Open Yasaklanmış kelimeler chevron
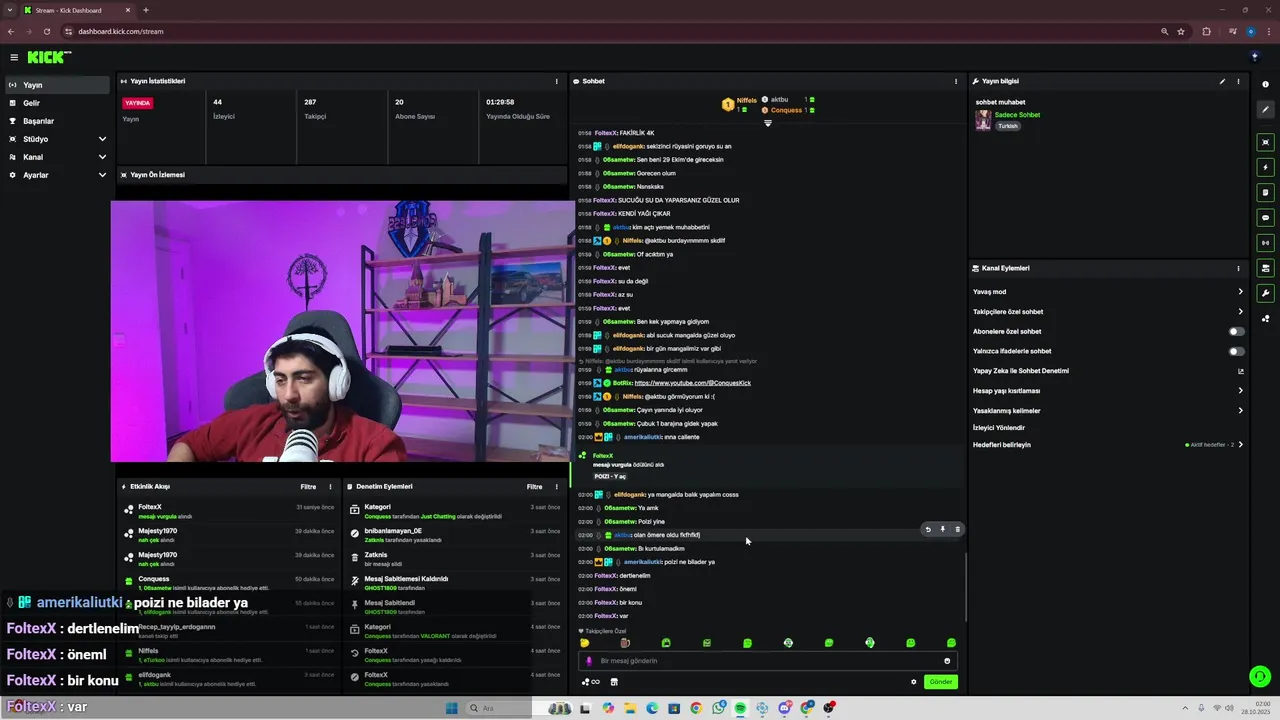The height and width of the screenshot is (720, 1280). 1240,411
